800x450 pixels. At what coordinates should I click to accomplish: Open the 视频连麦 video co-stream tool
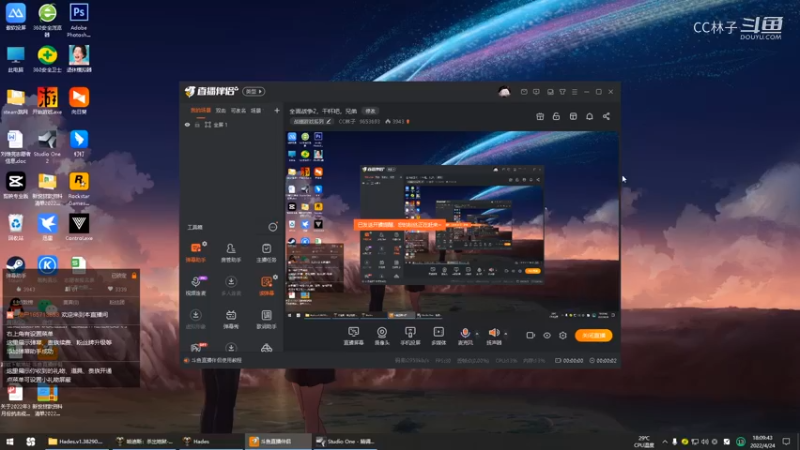click(196, 286)
